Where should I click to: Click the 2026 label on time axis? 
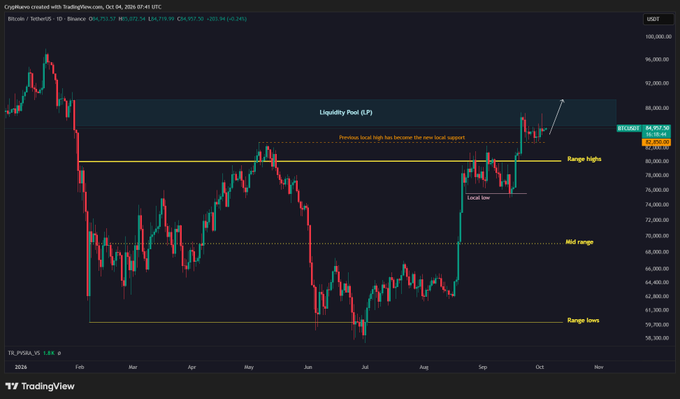tap(21, 367)
